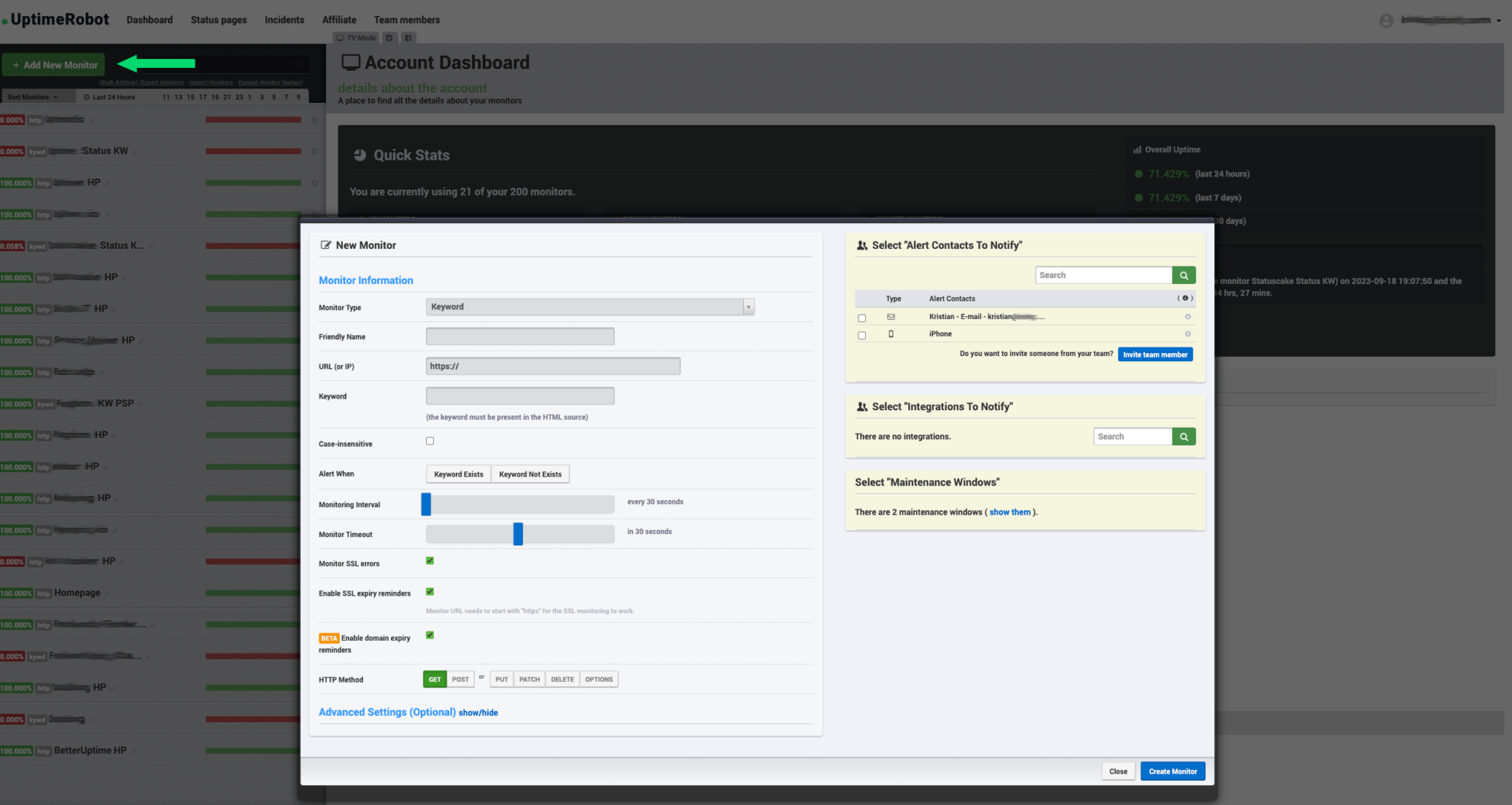Image resolution: width=1512 pixels, height=805 pixels.
Task: Enable the Case-insensitive checkbox
Action: 429,441
